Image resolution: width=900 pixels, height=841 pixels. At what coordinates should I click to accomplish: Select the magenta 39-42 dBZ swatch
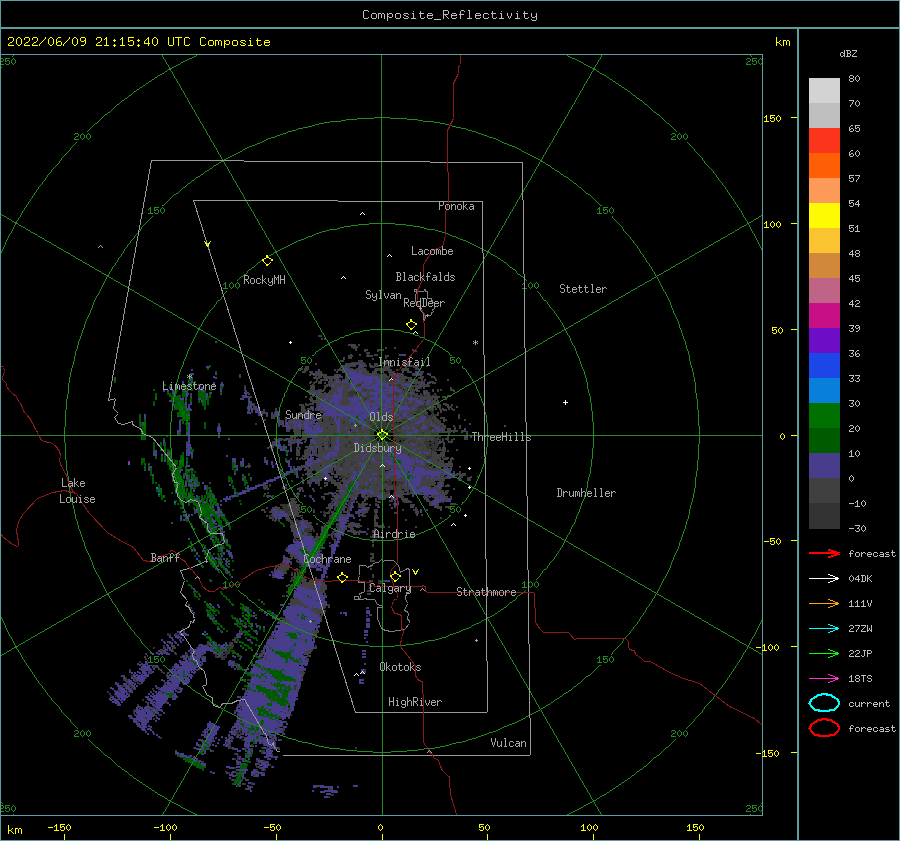[x=824, y=316]
